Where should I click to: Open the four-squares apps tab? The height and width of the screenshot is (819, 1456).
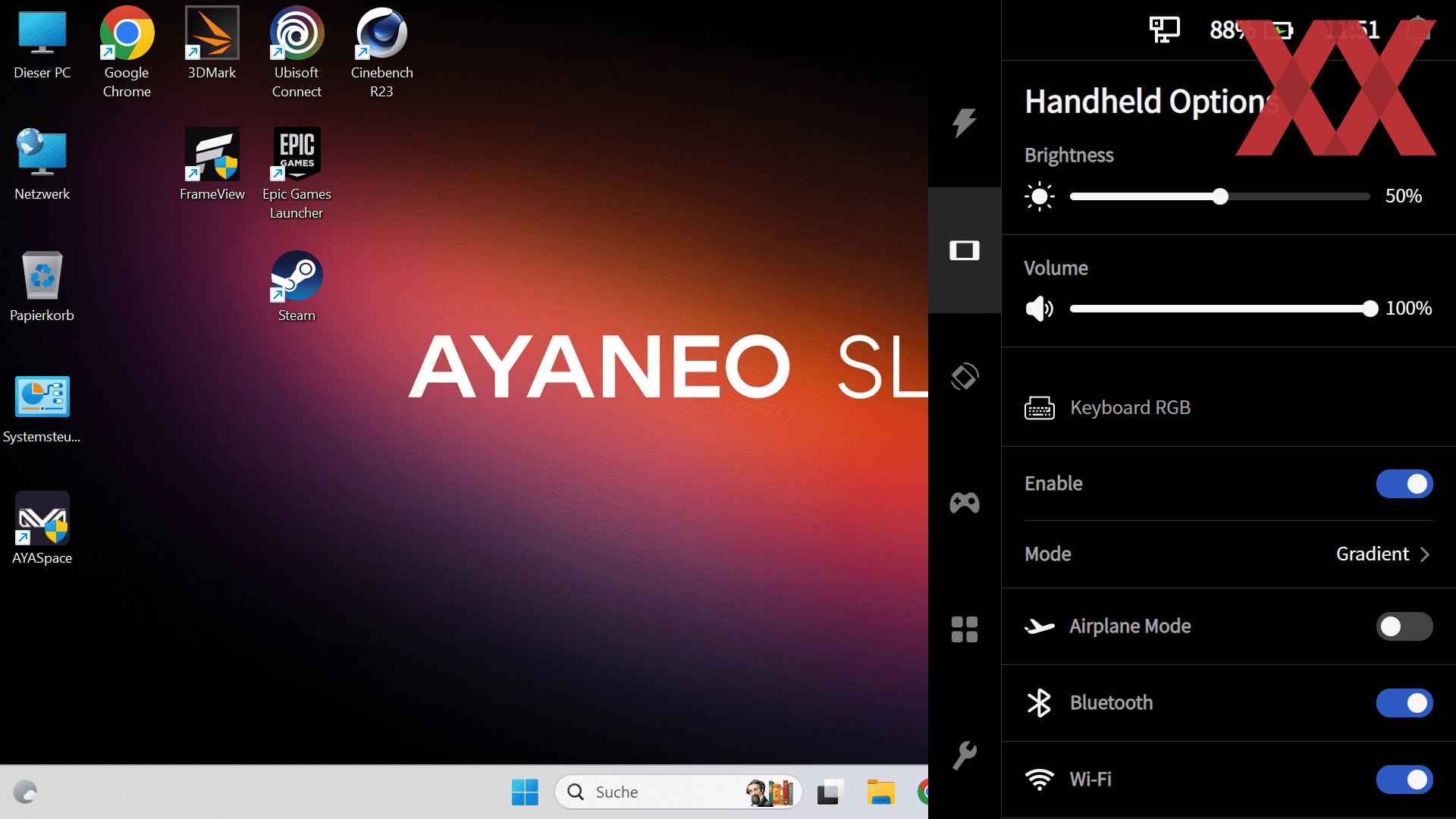[x=965, y=629]
